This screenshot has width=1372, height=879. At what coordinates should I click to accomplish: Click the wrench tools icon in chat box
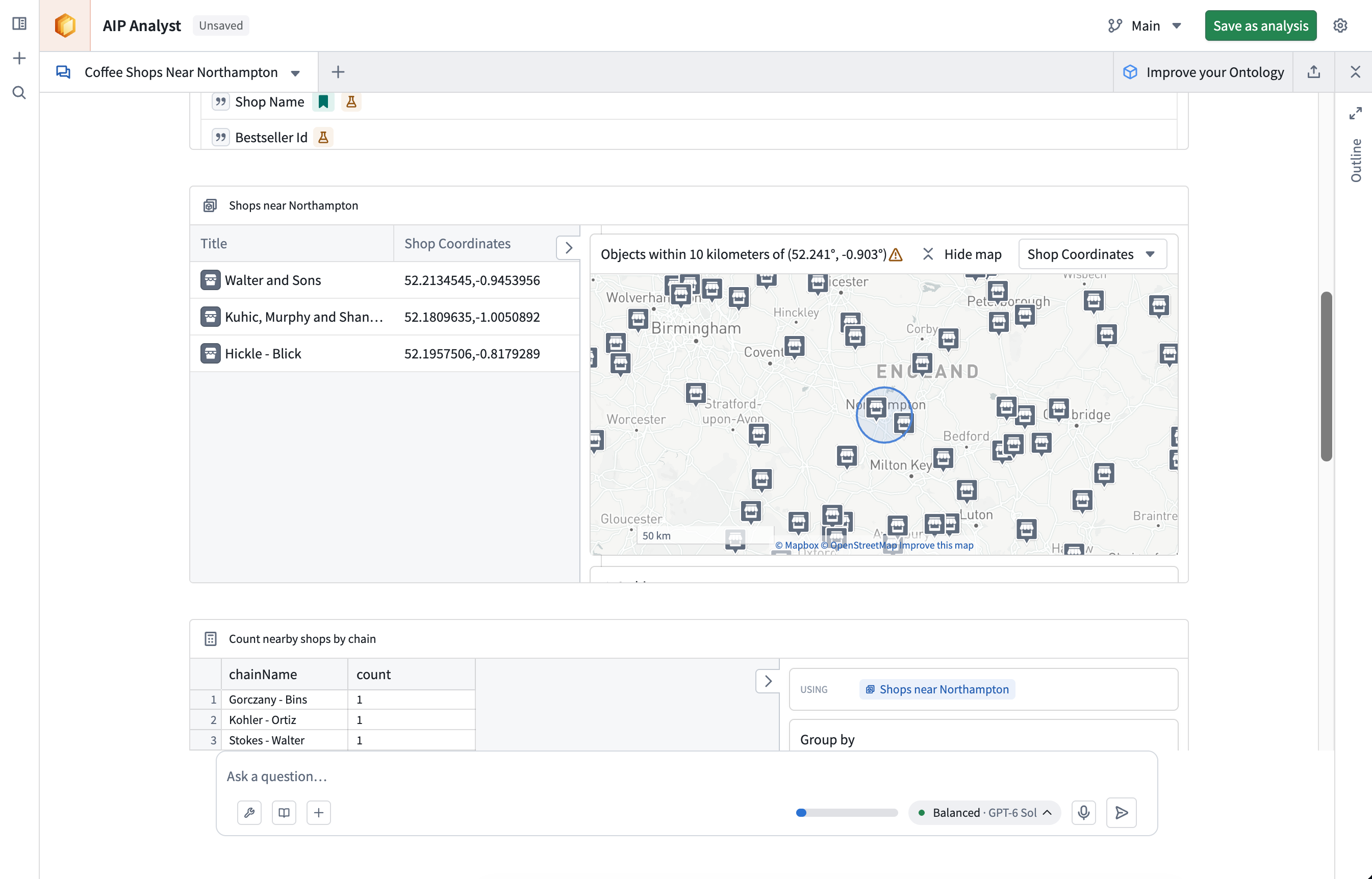point(249,812)
